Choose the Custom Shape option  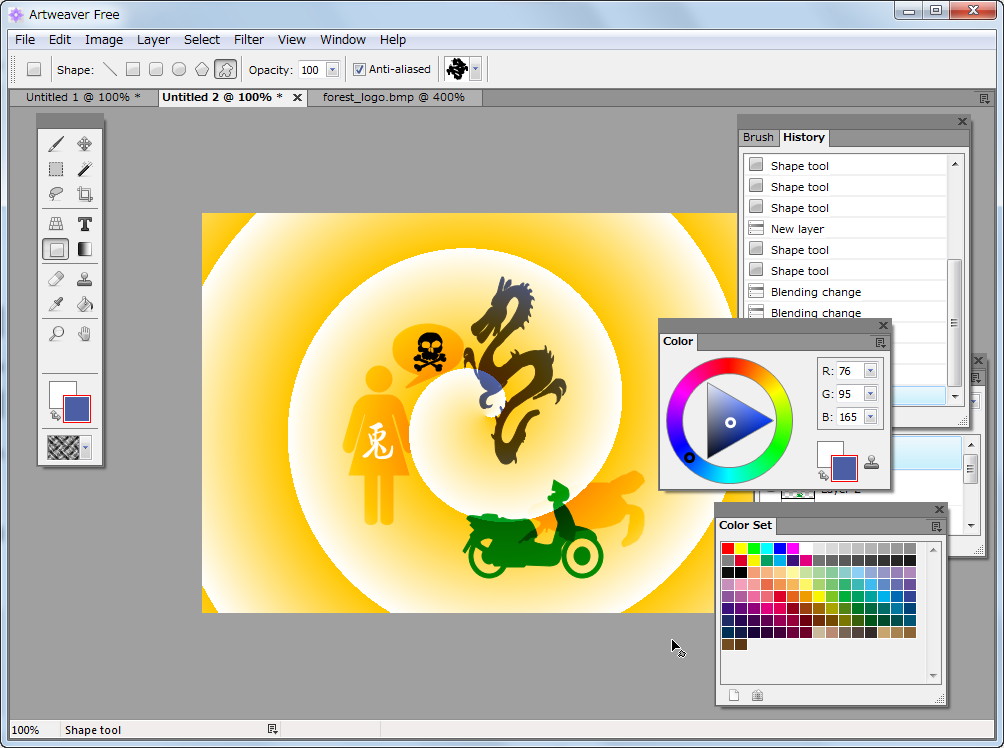[x=225, y=69]
